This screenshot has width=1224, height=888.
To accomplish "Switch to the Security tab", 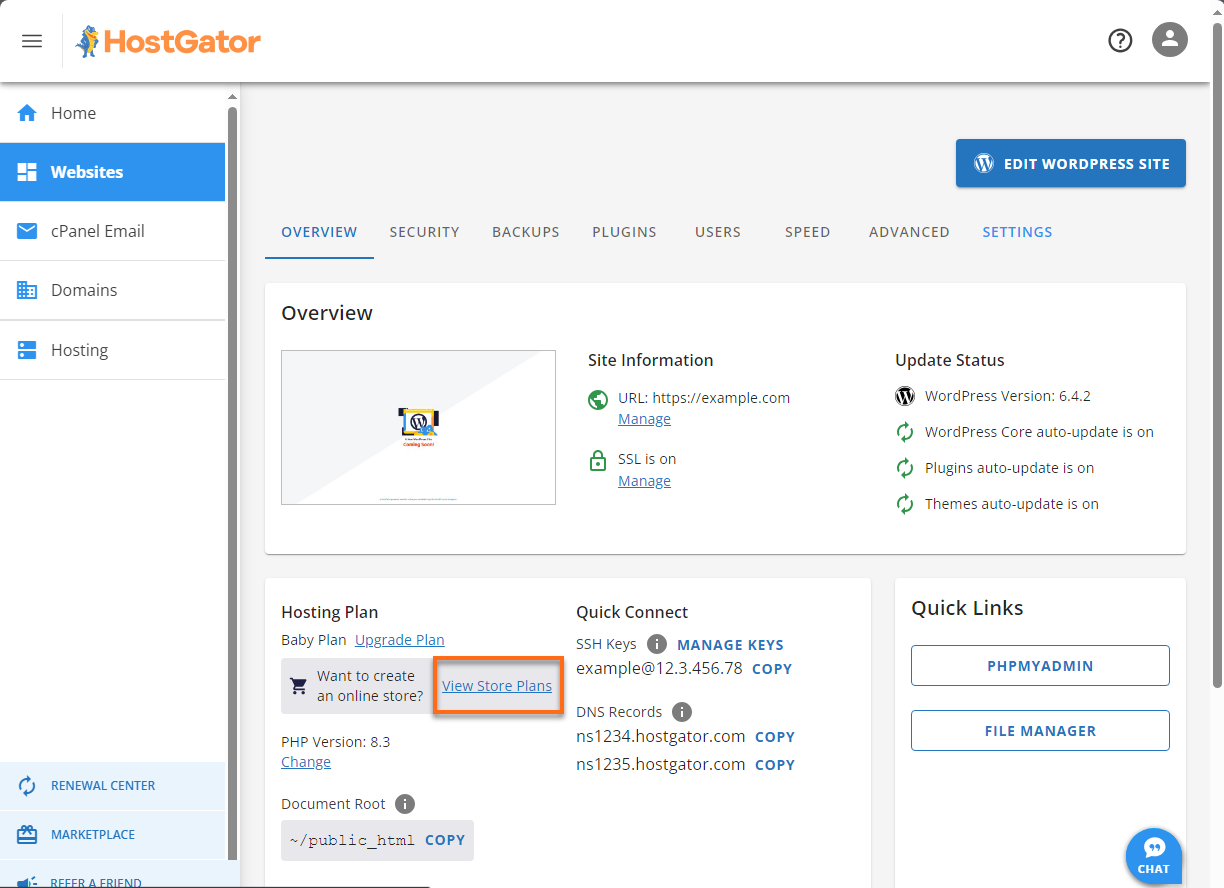I will [424, 231].
